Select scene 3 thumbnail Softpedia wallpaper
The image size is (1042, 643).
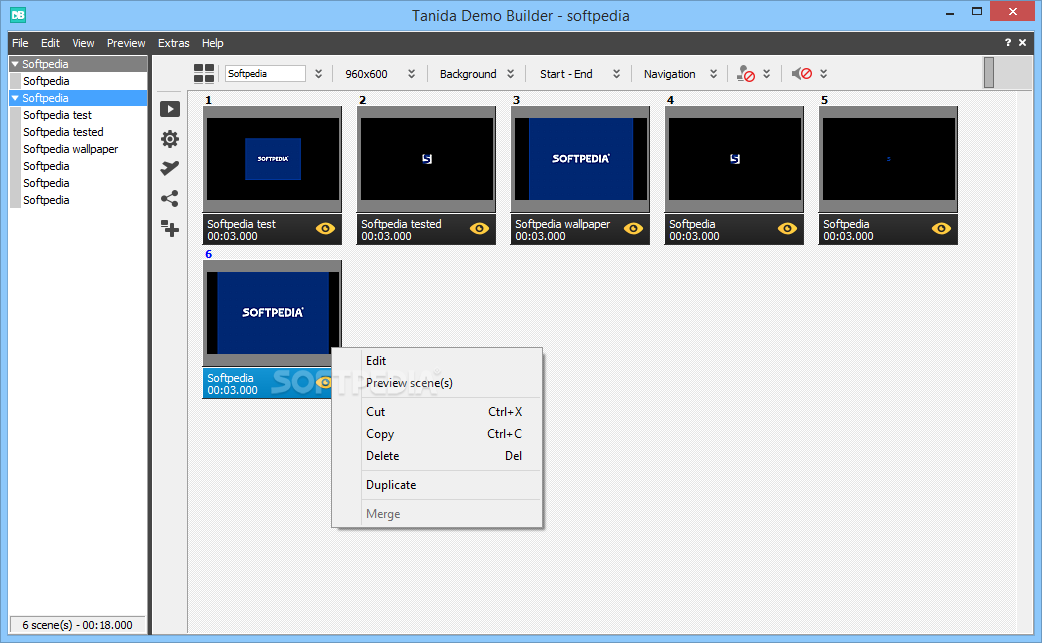581,159
